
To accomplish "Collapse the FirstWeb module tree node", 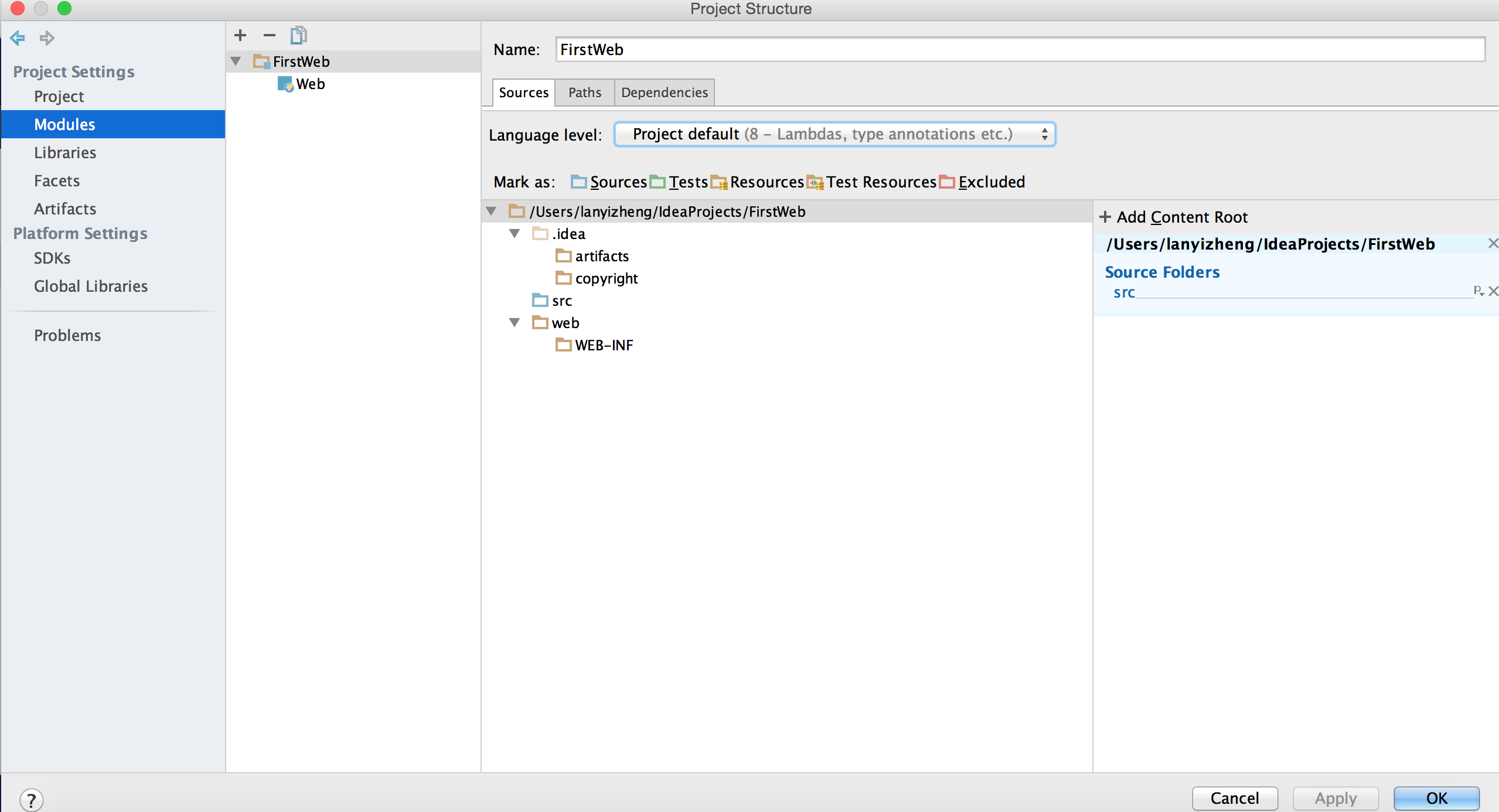I will (x=236, y=61).
